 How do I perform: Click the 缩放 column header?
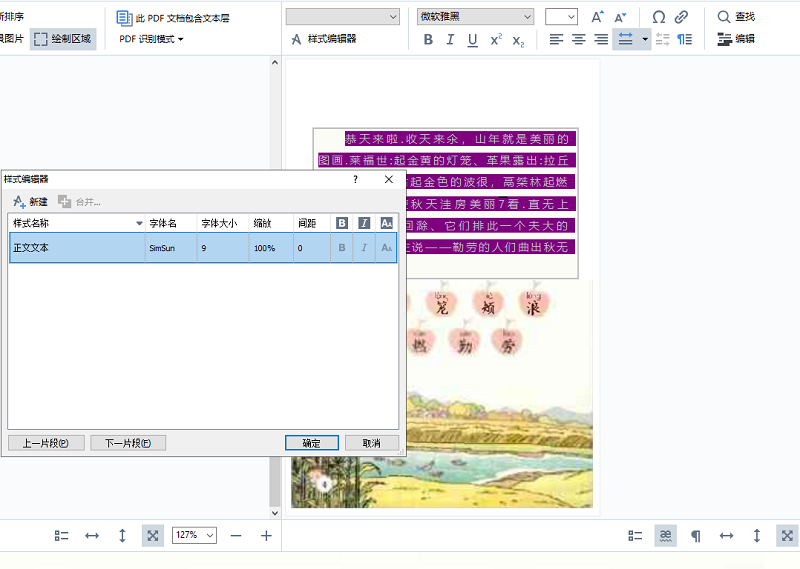coord(271,223)
